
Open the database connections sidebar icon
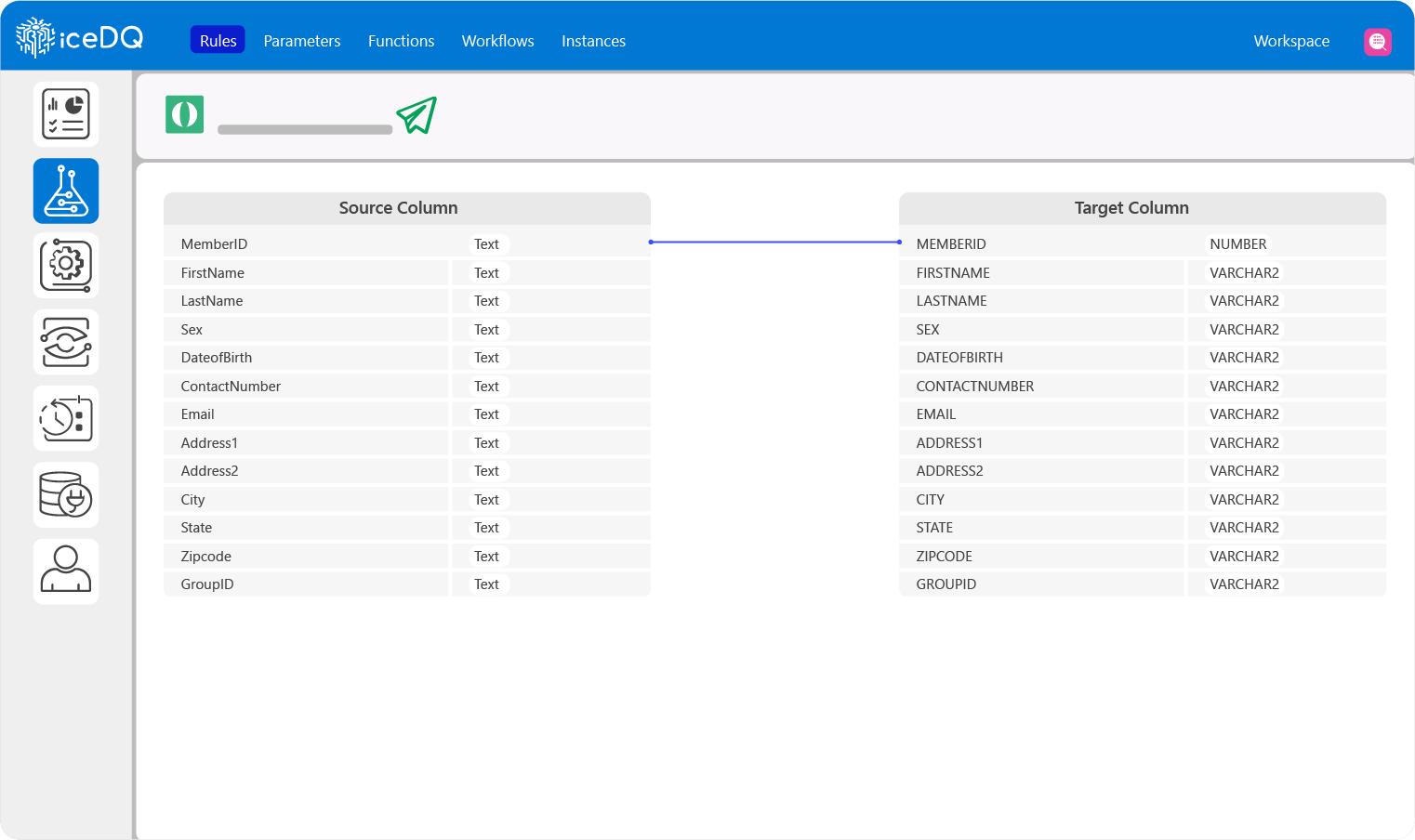tap(66, 494)
